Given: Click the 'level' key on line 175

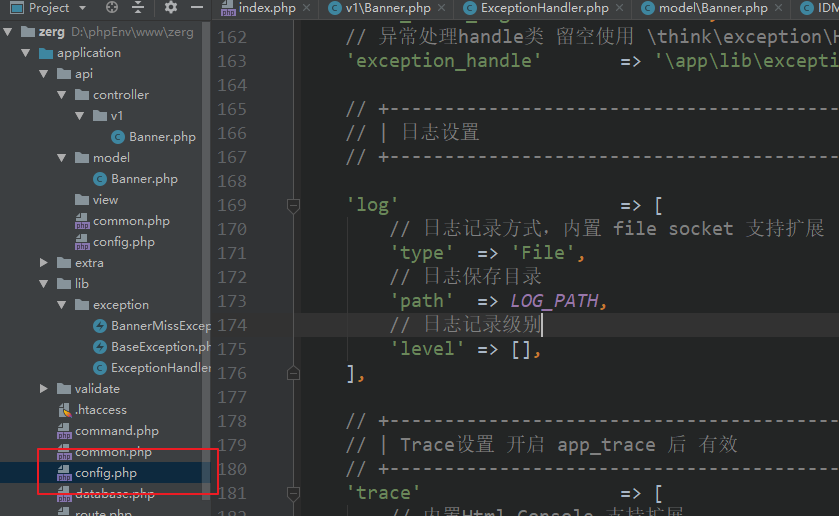Looking at the screenshot, I should 427,349.
